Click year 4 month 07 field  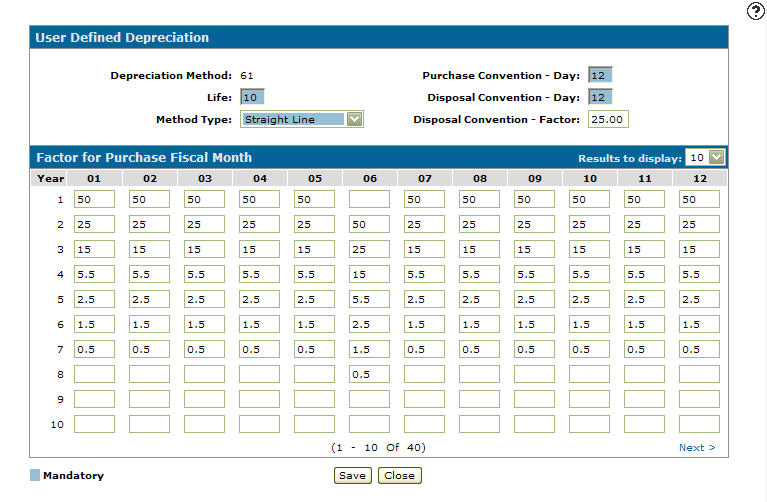(x=425, y=274)
